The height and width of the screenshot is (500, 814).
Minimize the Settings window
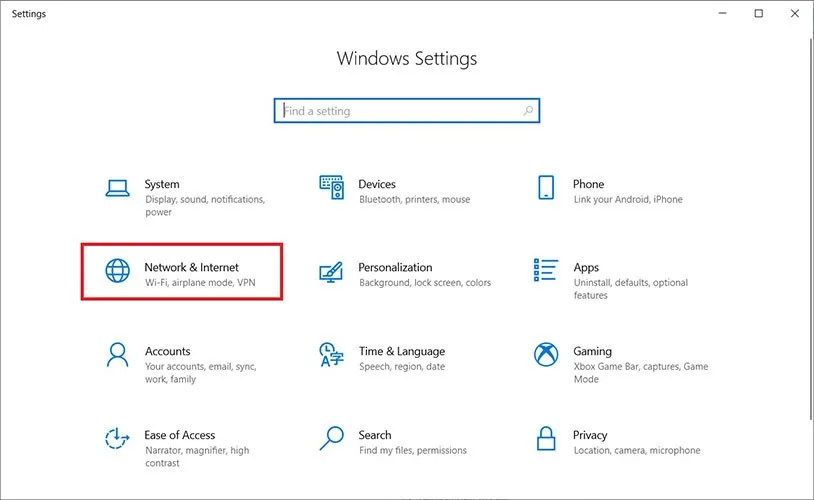[x=722, y=13]
